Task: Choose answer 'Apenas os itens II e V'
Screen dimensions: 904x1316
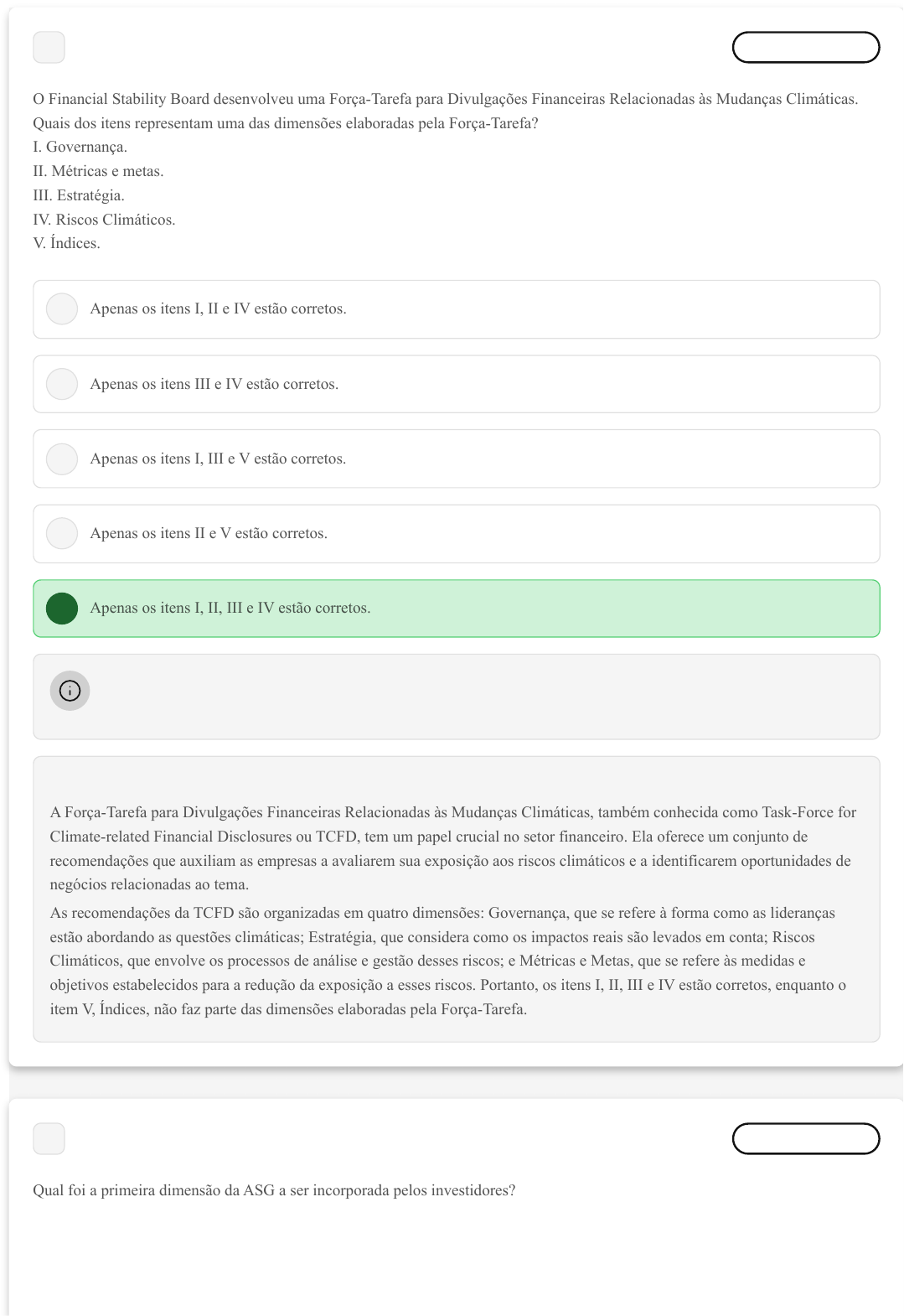Action: pyautogui.click(x=457, y=533)
